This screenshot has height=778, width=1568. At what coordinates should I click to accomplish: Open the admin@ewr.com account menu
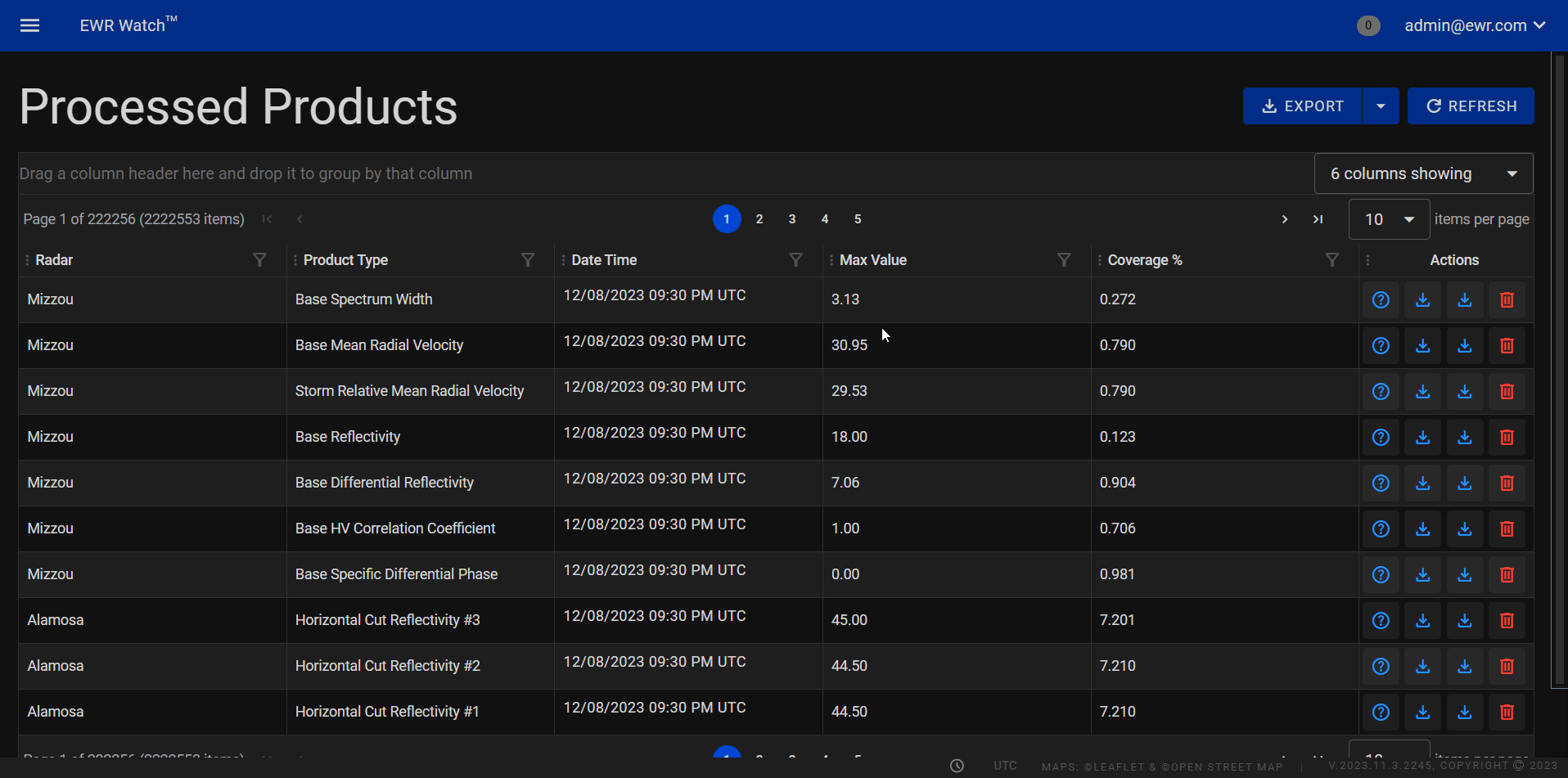tap(1474, 25)
